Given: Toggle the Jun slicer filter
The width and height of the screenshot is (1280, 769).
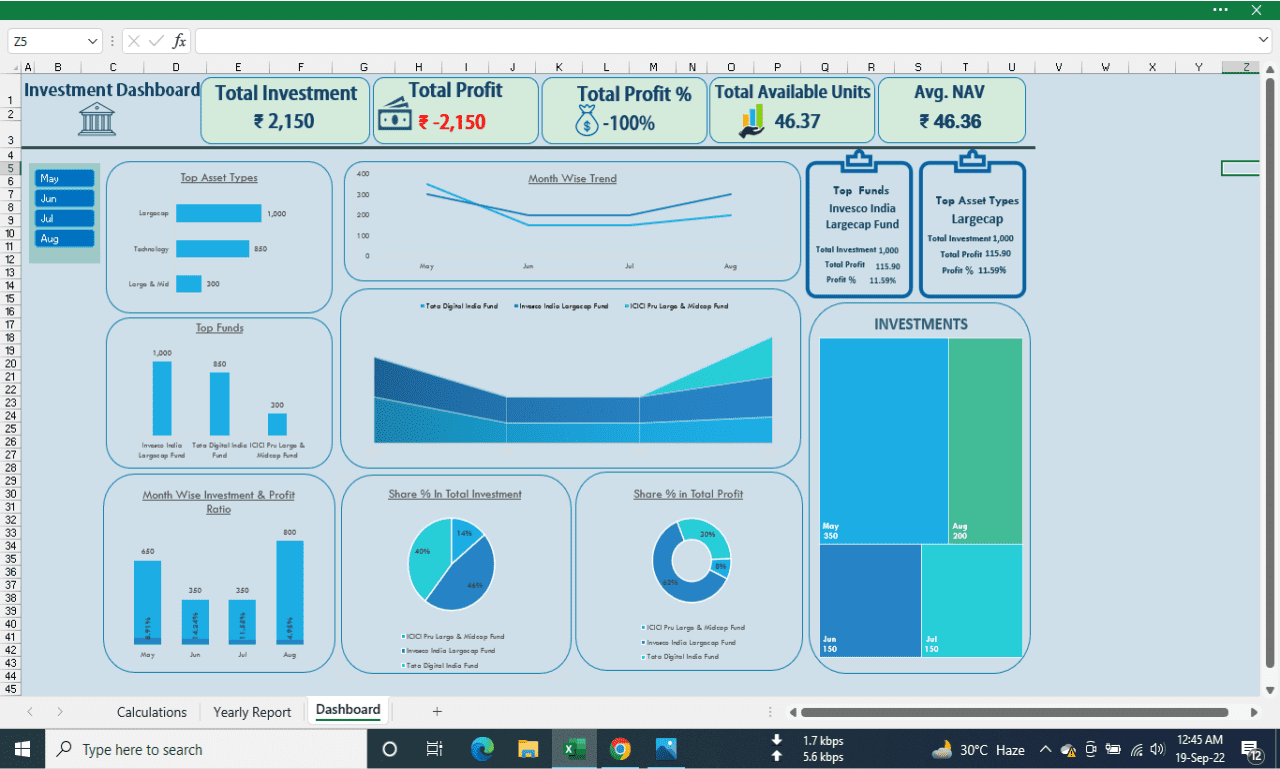Looking at the screenshot, I should click(x=64, y=198).
